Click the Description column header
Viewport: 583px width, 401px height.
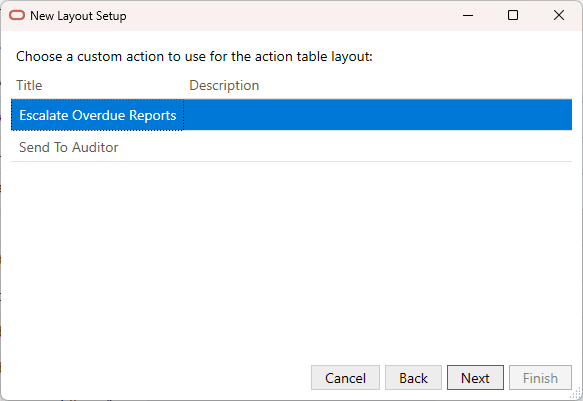(x=224, y=85)
